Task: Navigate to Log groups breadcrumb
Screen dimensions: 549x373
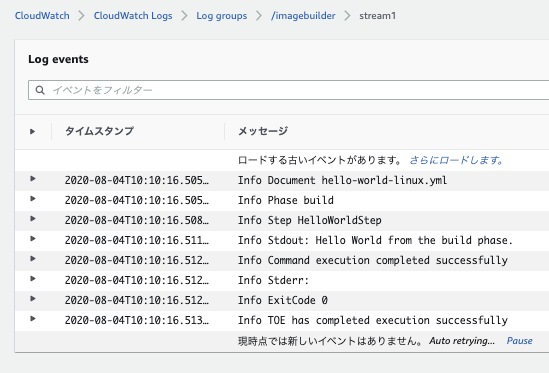Action: point(222,16)
